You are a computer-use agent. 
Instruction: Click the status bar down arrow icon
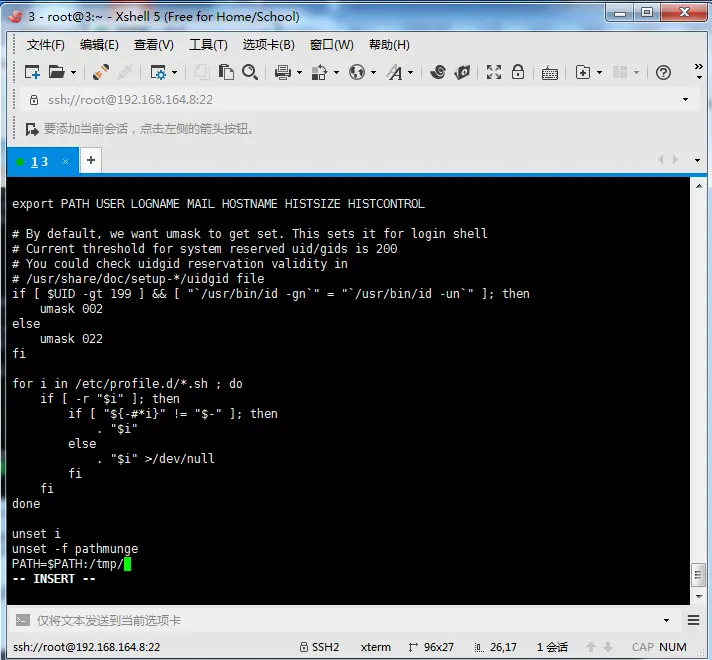tap(608, 647)
